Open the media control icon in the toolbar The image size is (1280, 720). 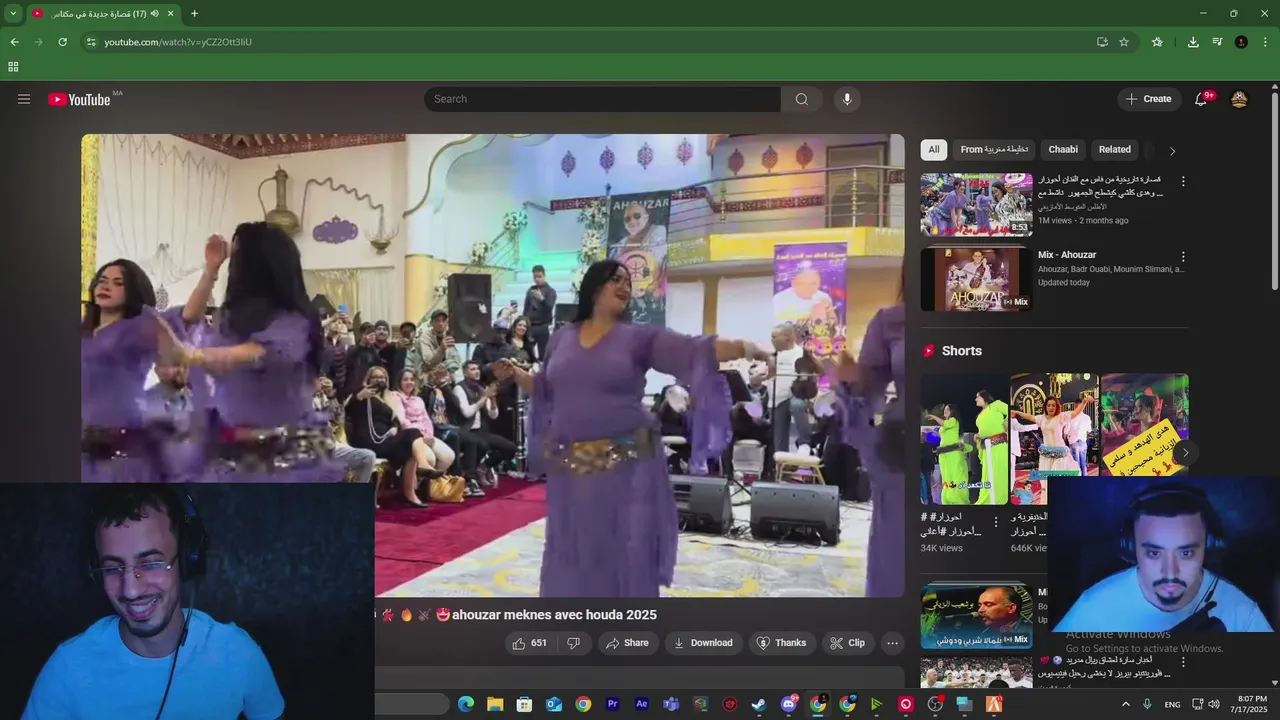coord(1217,42)
